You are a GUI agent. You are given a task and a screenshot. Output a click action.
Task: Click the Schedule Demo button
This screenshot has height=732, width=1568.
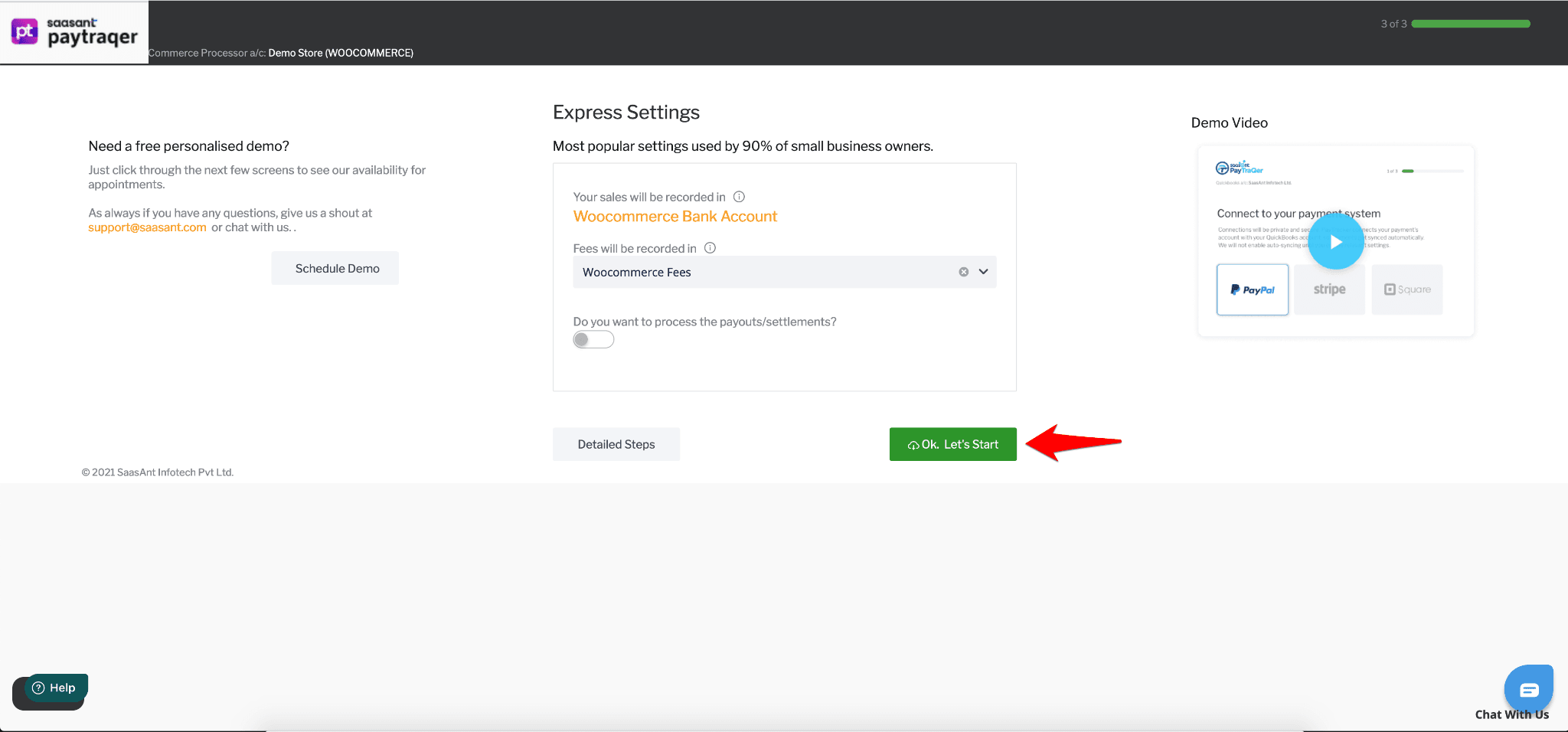337,269
